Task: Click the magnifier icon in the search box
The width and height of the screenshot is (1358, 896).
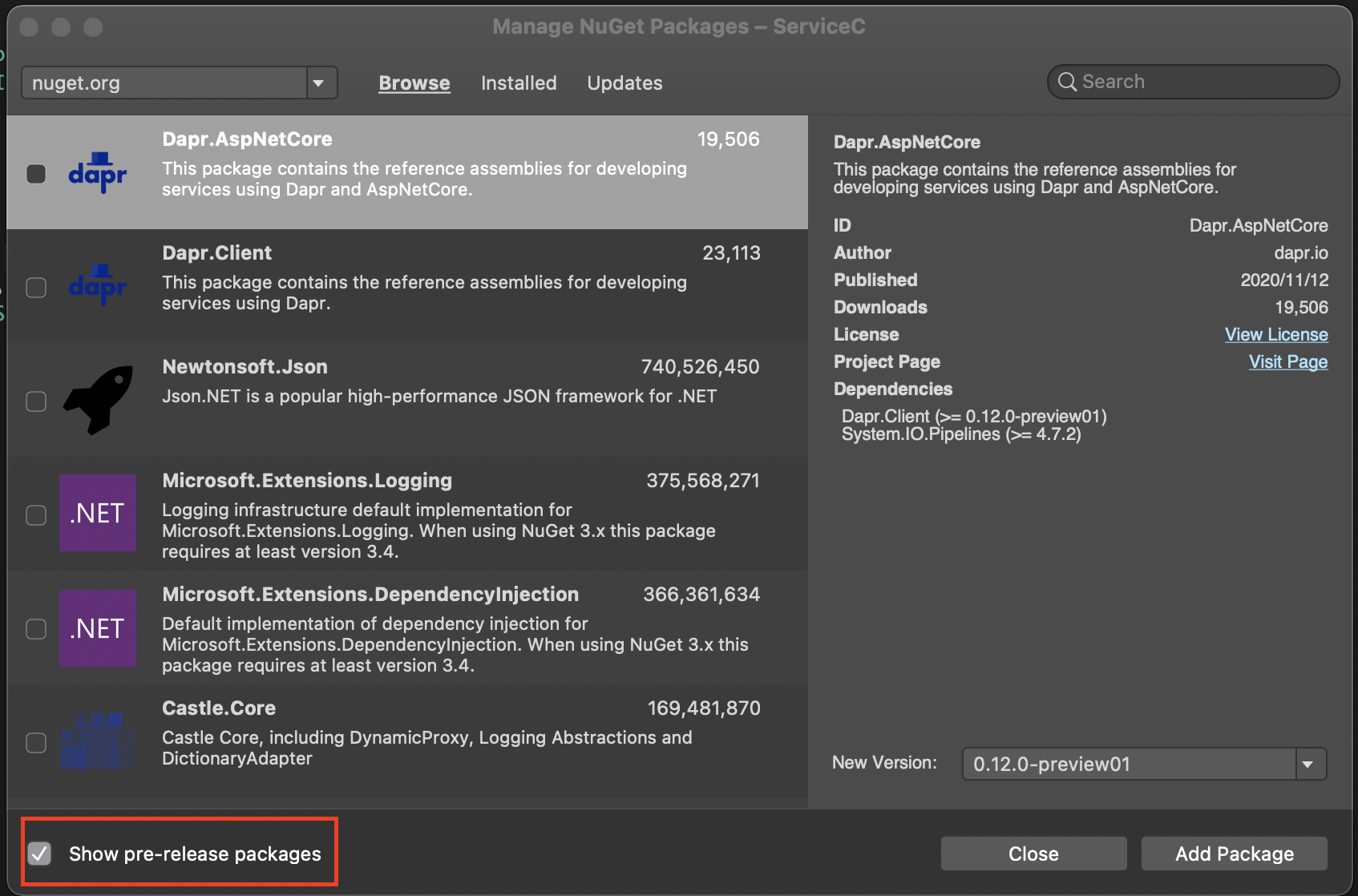Action: tap(1067, 82)
